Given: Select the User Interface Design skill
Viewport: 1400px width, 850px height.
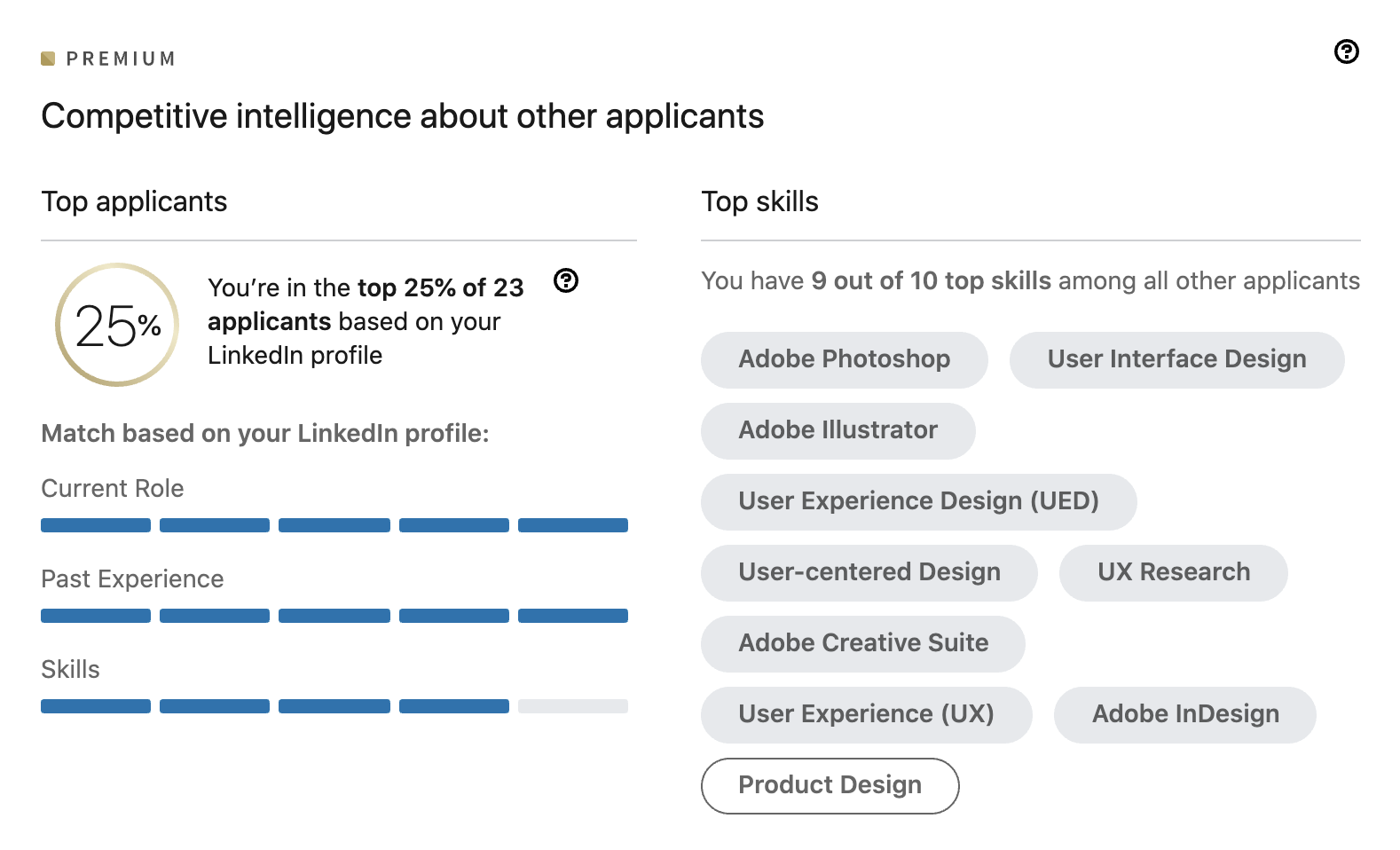Looking at the screenshot, I should click(x=1176, y=359).
